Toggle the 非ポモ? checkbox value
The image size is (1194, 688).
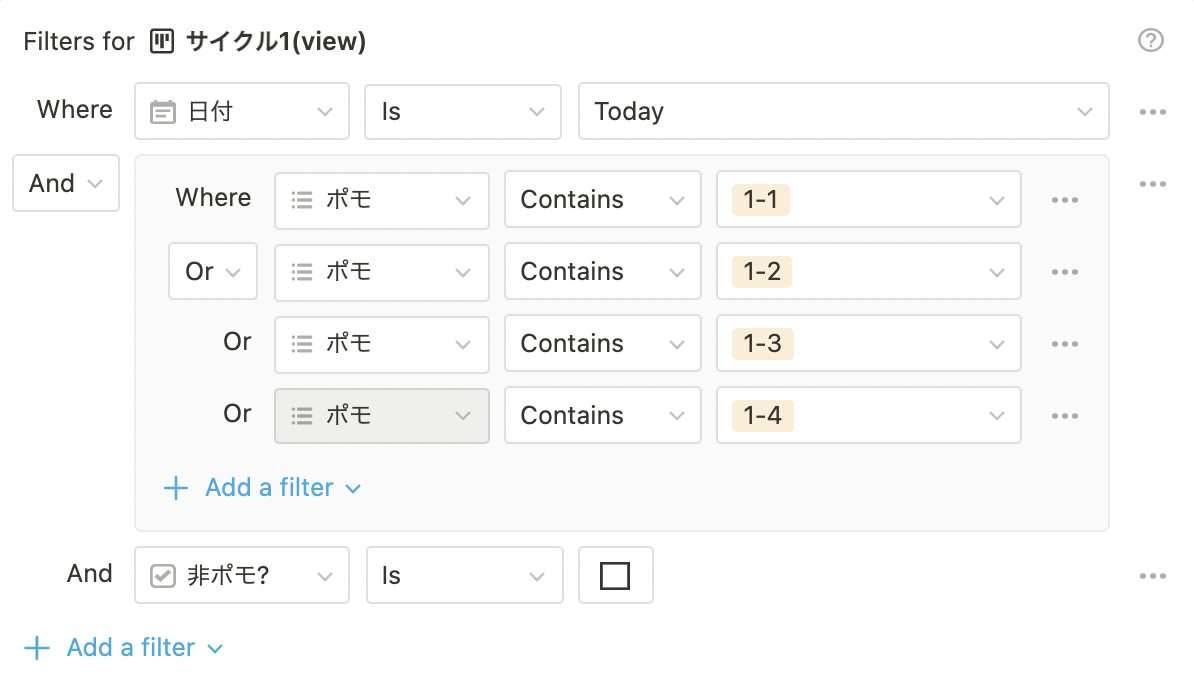615,576
